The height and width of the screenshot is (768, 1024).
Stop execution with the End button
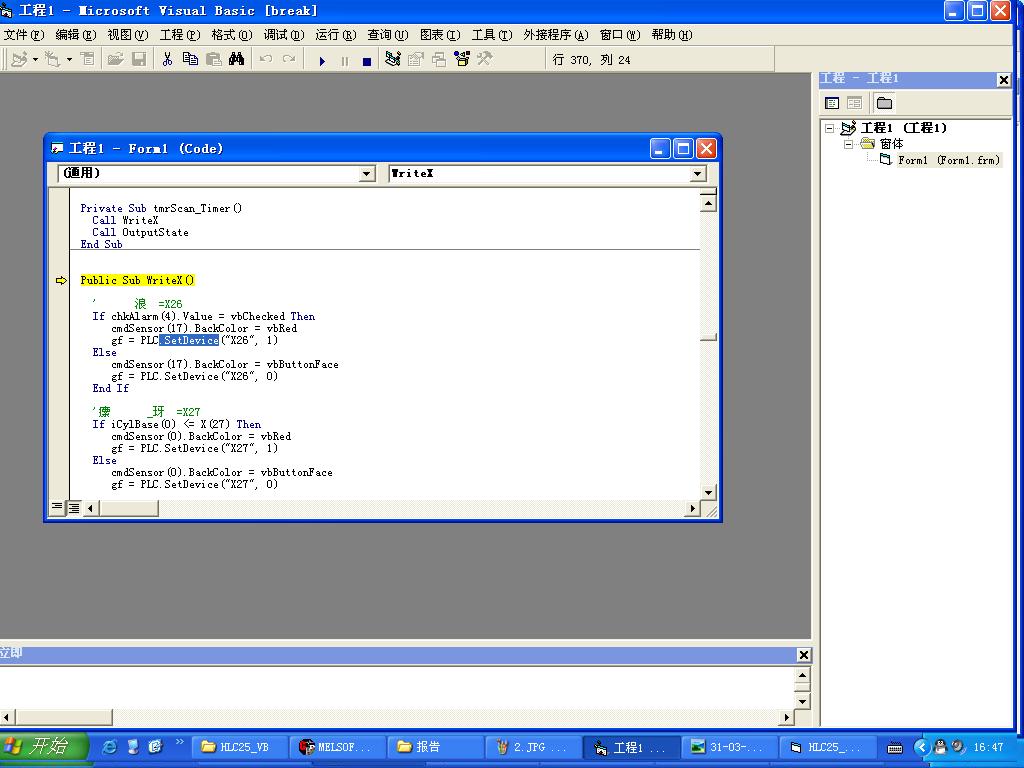tap(367, 60)
